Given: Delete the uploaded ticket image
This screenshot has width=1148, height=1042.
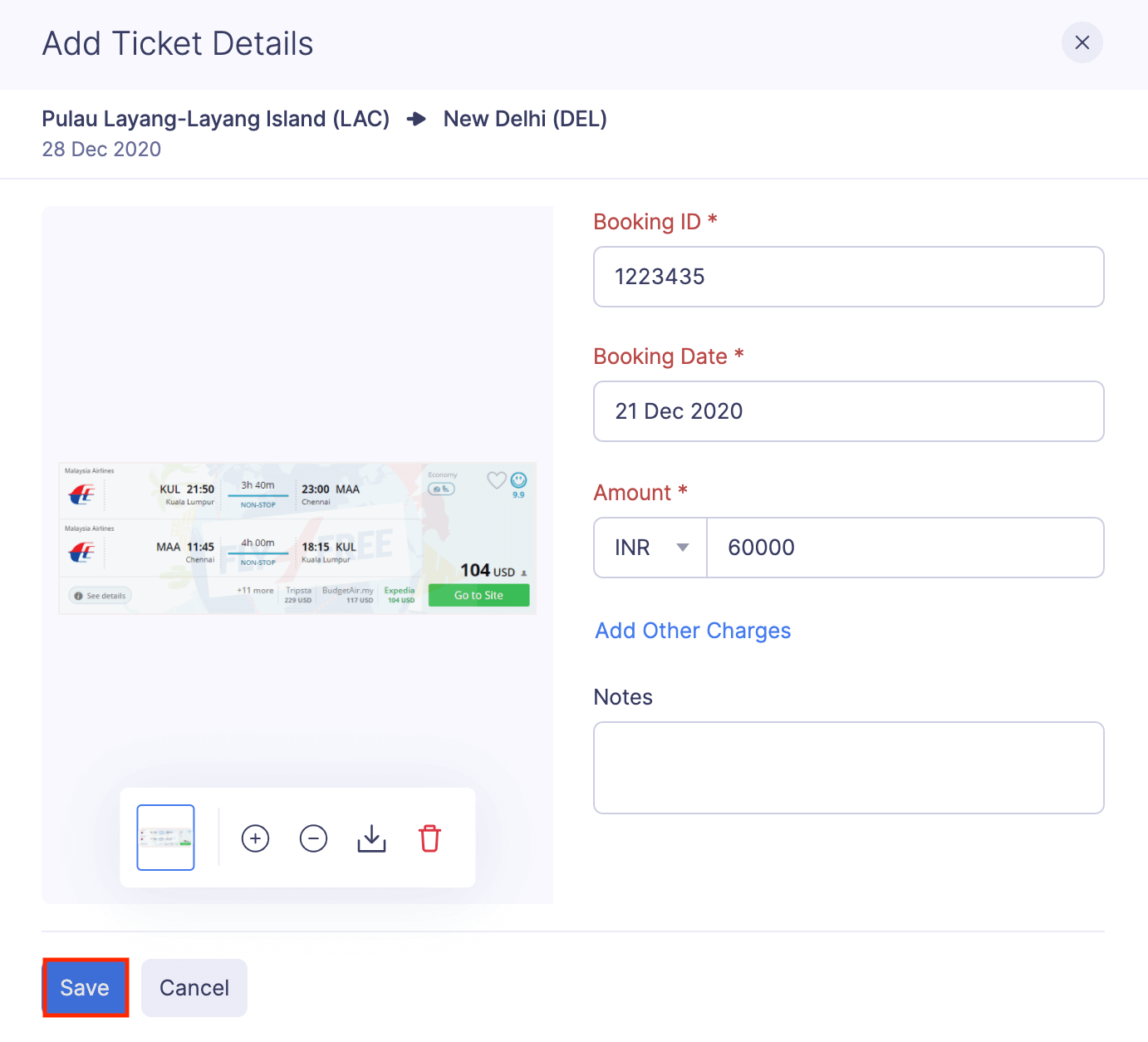Looking at the screenshot, I should click(429, 839).
